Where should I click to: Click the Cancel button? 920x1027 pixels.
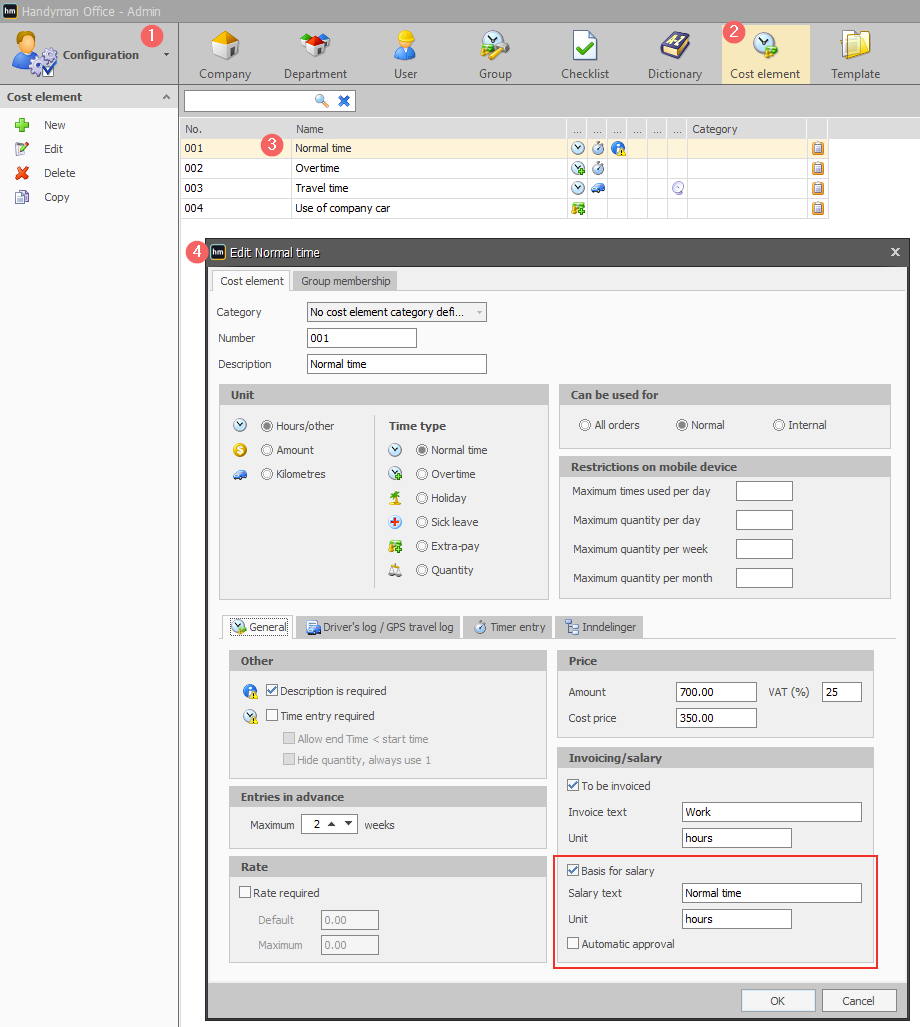pyautogui.click(x=858, y=1001)
